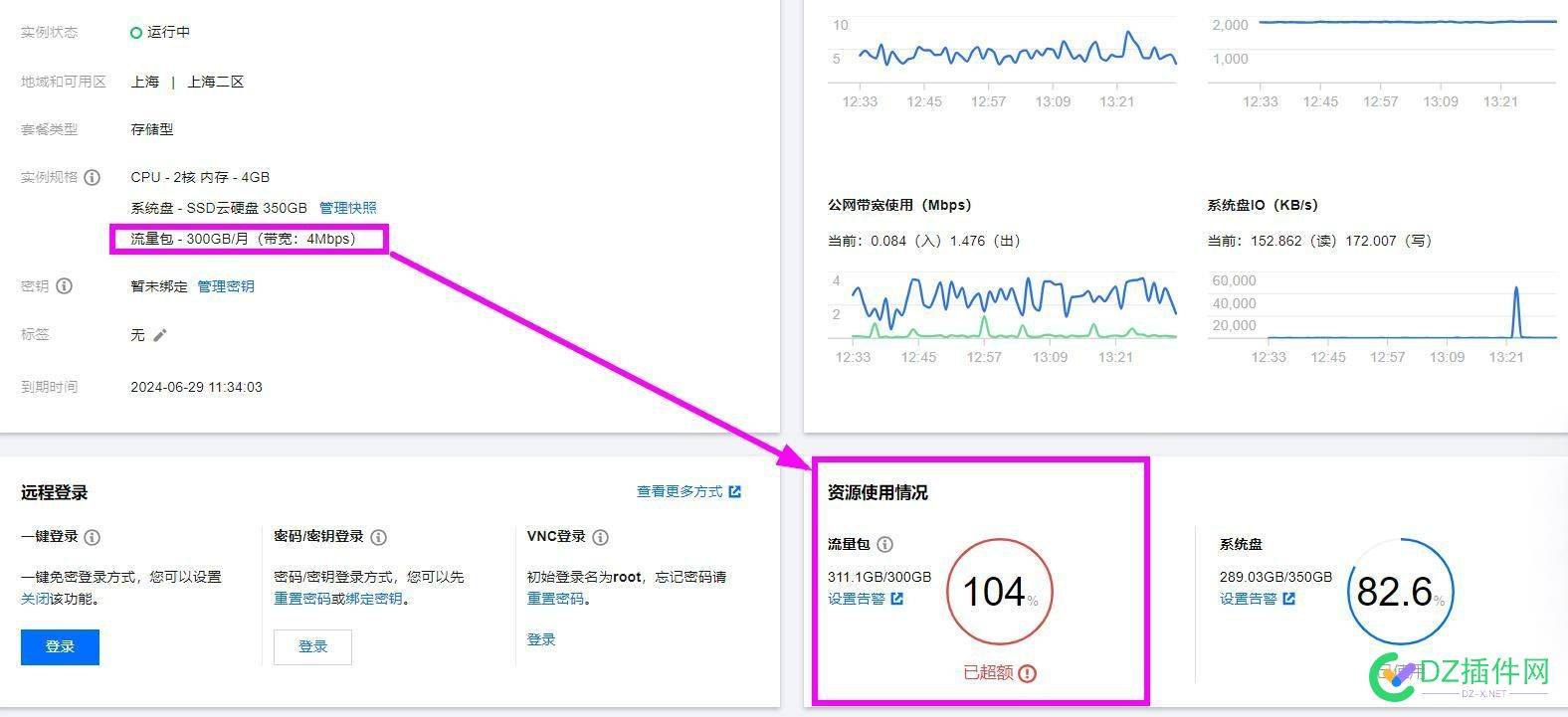Edit tags with the pencil icon
This screenshot has height=717, width=1568.
(160, 335)
